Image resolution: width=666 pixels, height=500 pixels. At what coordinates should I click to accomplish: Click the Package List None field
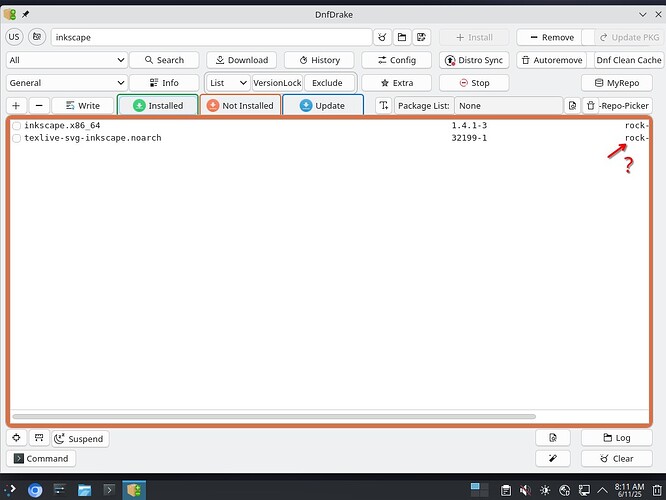click(508, 106)
